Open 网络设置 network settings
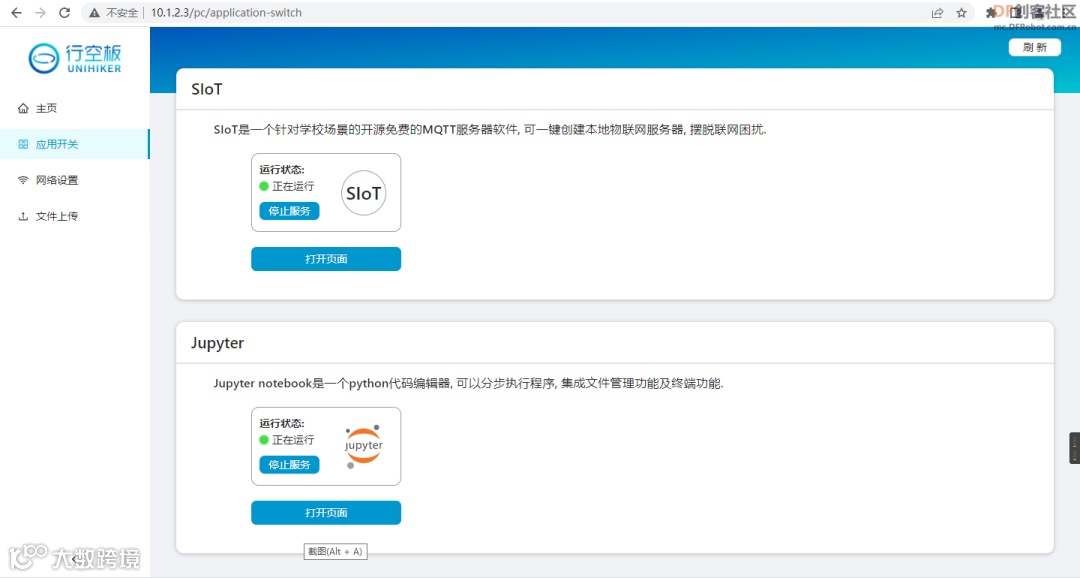Image resolution: width=1080 pixels, height=578 pixels. [74, 180]
